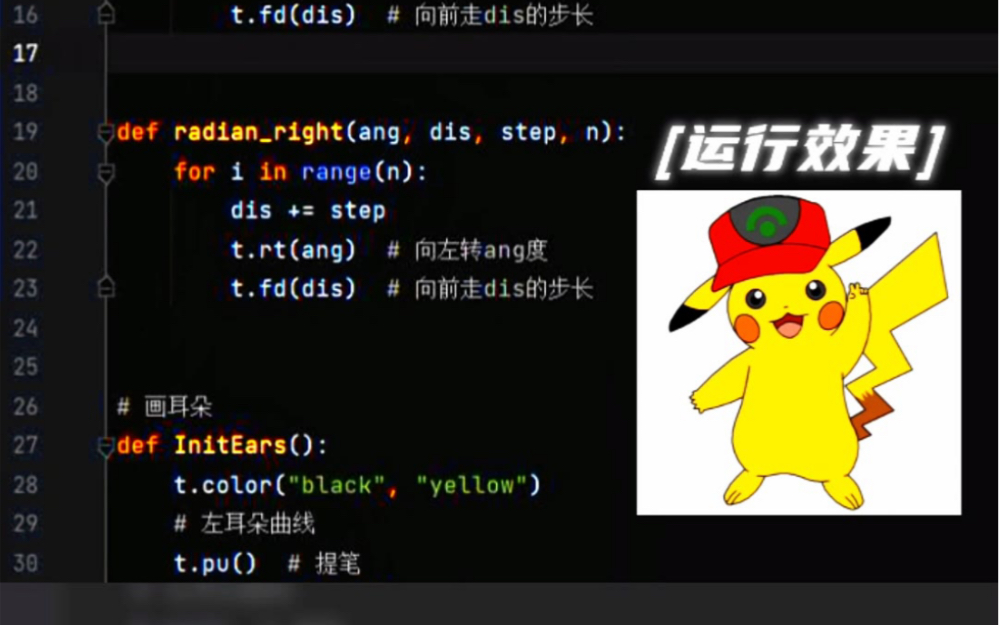Click the t.fd(dis) call on line 16
999x625 pixels.
click(293, 15)
